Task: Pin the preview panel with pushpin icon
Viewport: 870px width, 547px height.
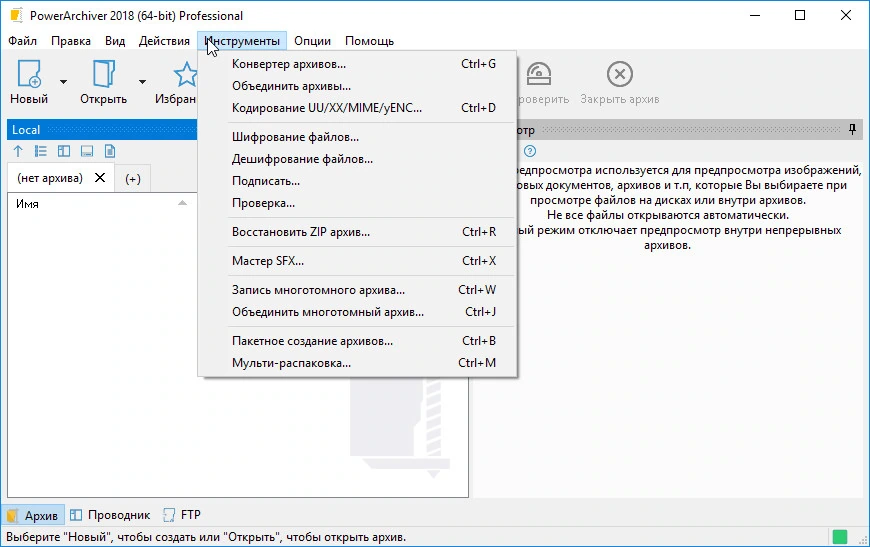Action: 852,130
